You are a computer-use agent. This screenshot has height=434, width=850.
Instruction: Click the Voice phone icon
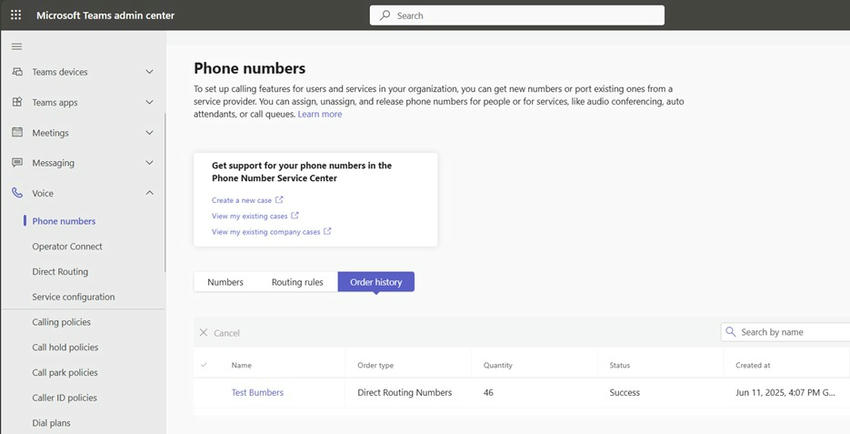coord(17,193)
